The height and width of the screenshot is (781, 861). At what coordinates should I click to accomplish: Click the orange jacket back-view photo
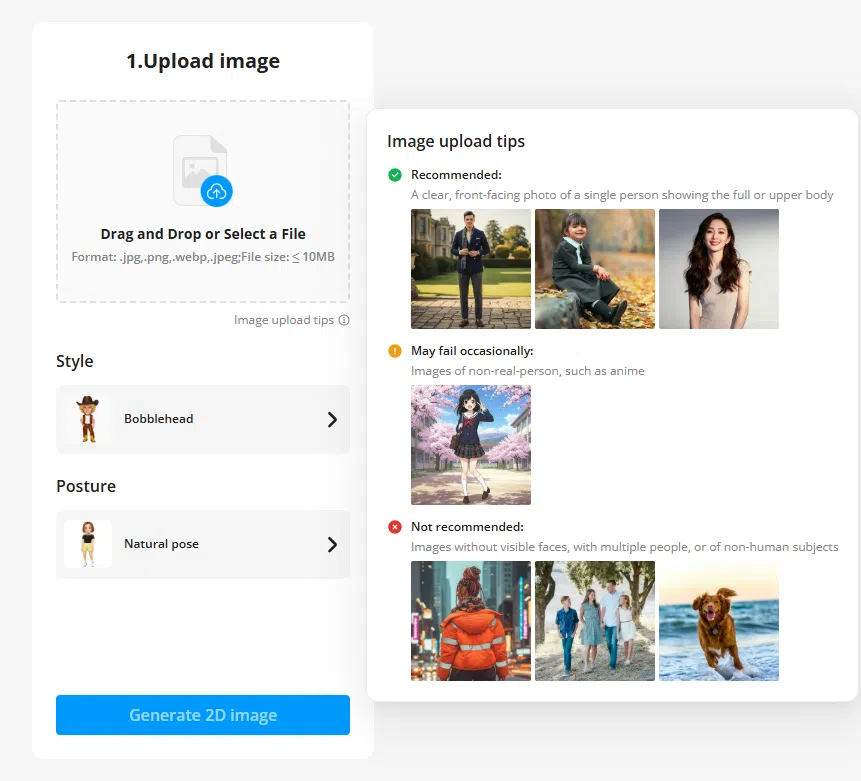click(471, 621)
